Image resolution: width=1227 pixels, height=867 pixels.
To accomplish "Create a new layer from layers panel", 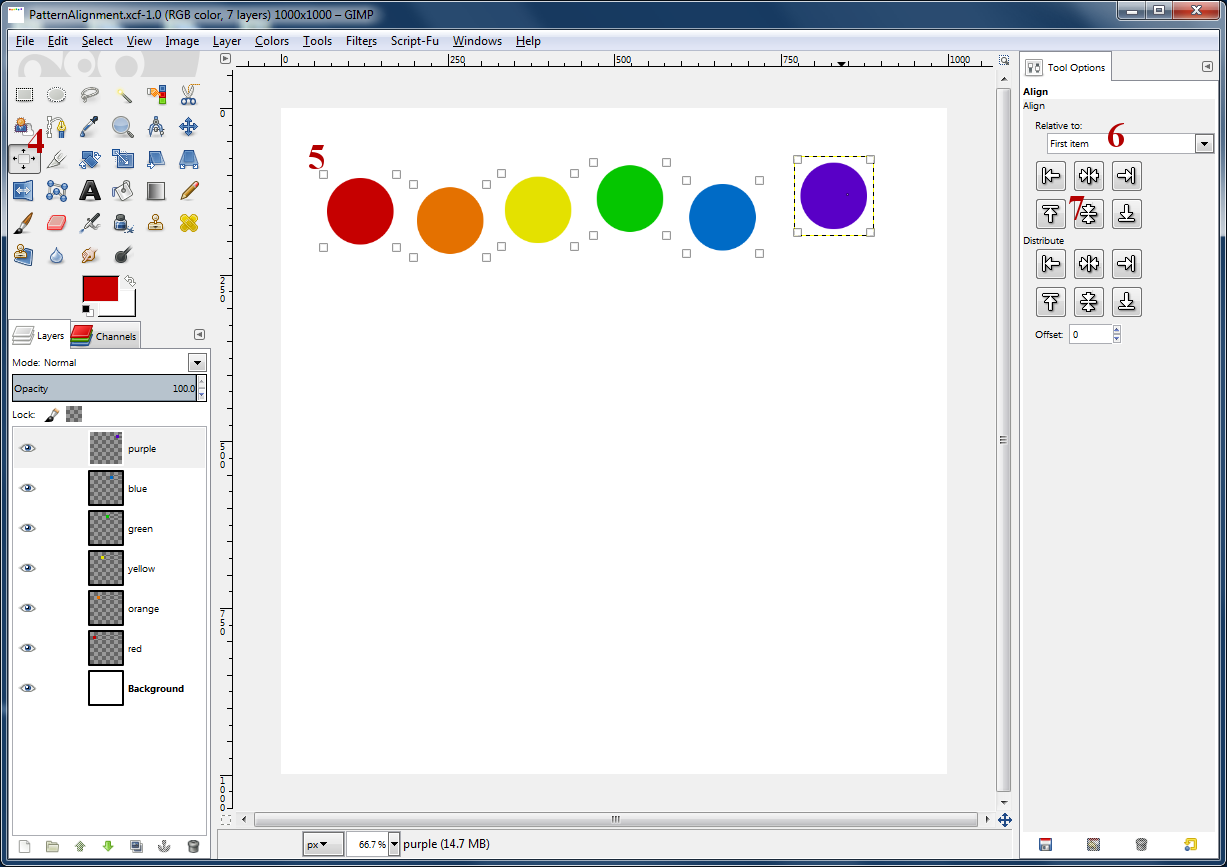I will click(24, 846).
